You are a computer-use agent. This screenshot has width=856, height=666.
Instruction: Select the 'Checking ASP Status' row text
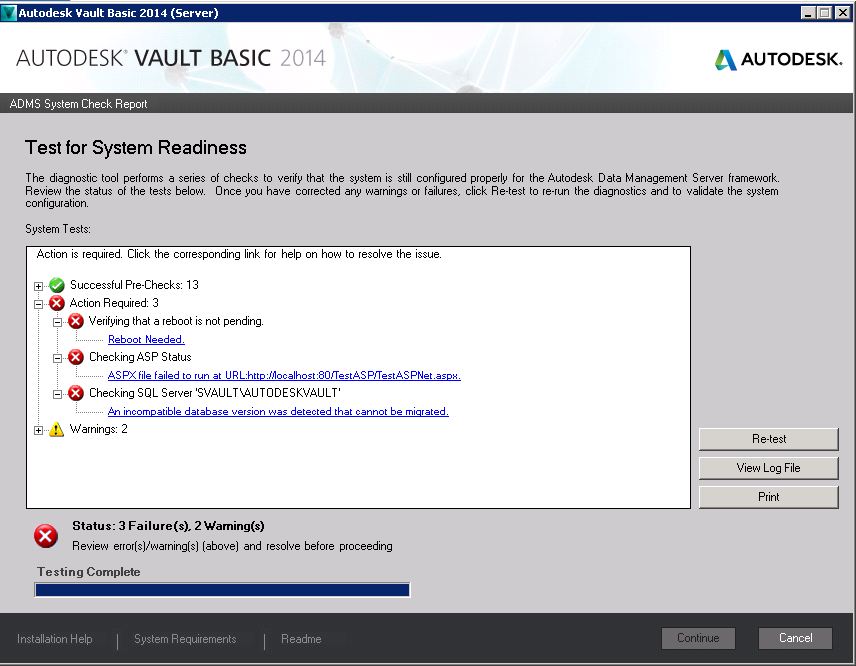(x=140, y=357)
